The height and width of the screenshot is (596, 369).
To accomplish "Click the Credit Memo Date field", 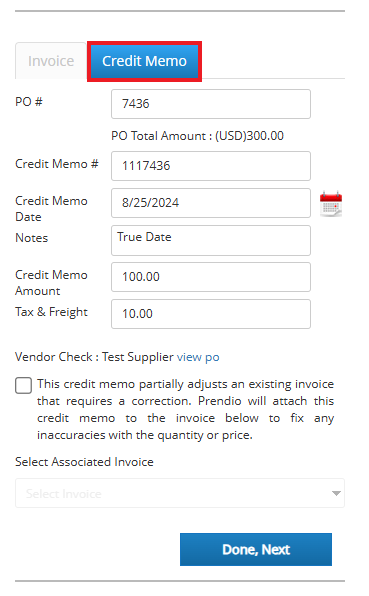I will (x=211, y=203).
